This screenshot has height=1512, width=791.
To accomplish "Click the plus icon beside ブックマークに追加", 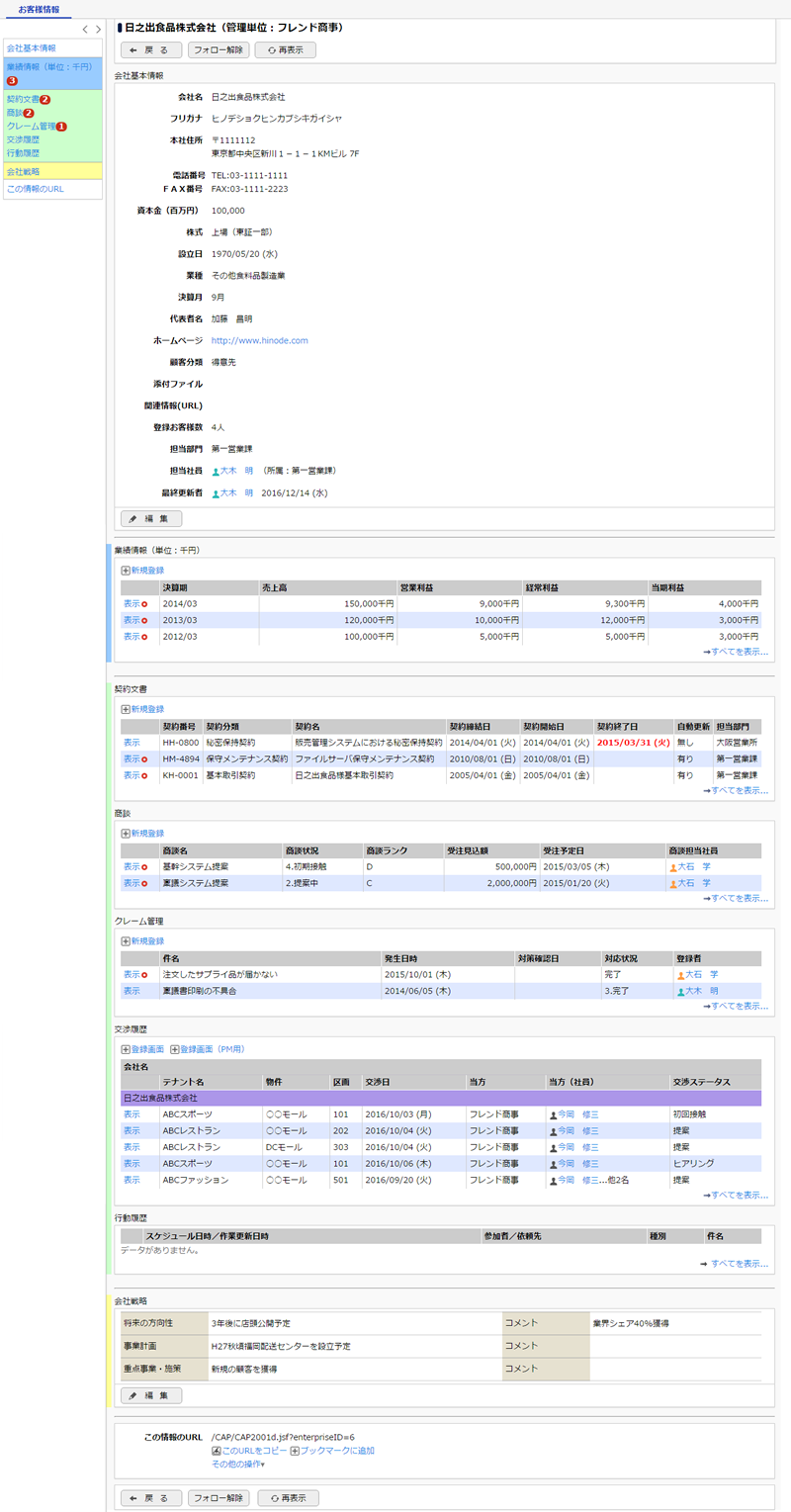I will tap(295, 1451).
